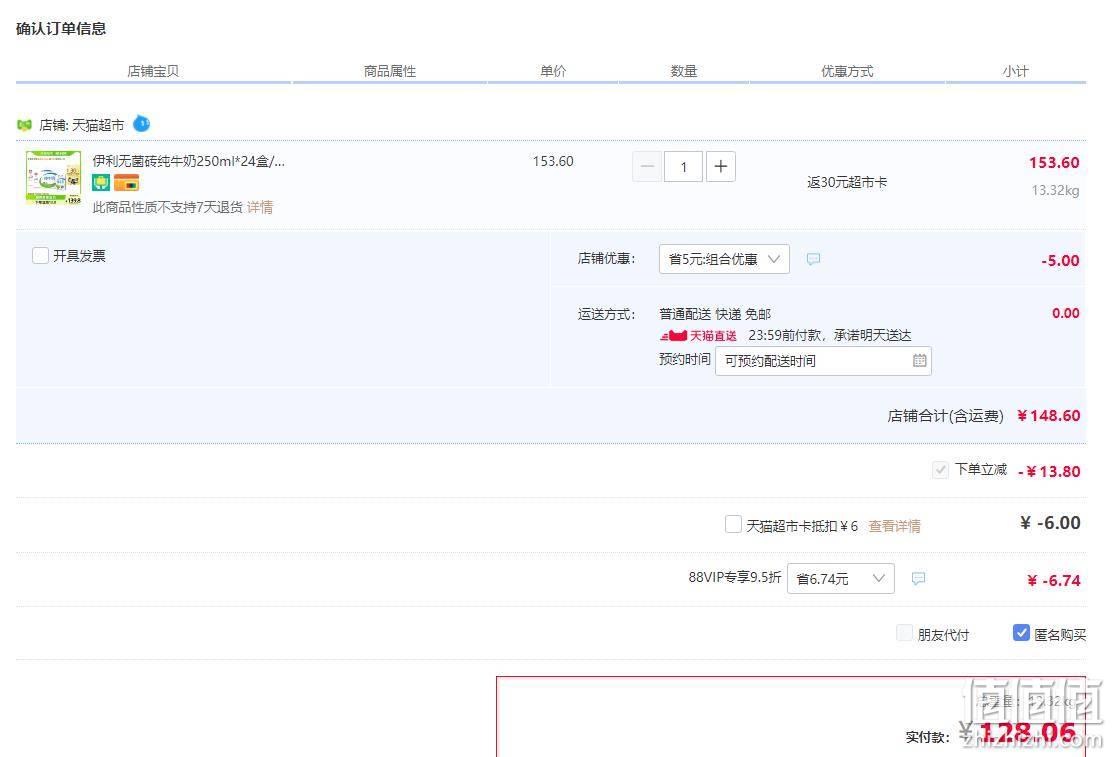Click the unit price 153.60 in the 单价 column

553,161
